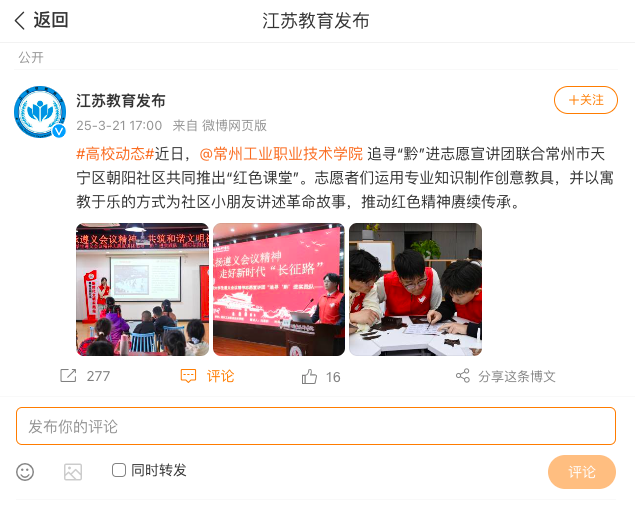Open the 江苏教育发布 profile avatar
The image size is (635, 515).
(x=40, y=112)
